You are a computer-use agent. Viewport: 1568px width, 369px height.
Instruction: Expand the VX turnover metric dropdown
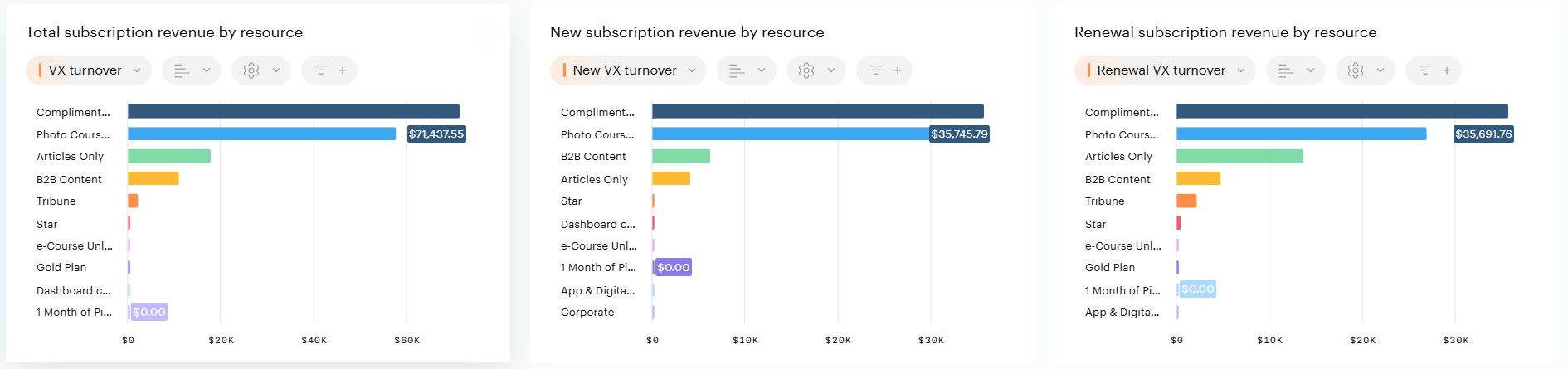(x=89, y=70)
